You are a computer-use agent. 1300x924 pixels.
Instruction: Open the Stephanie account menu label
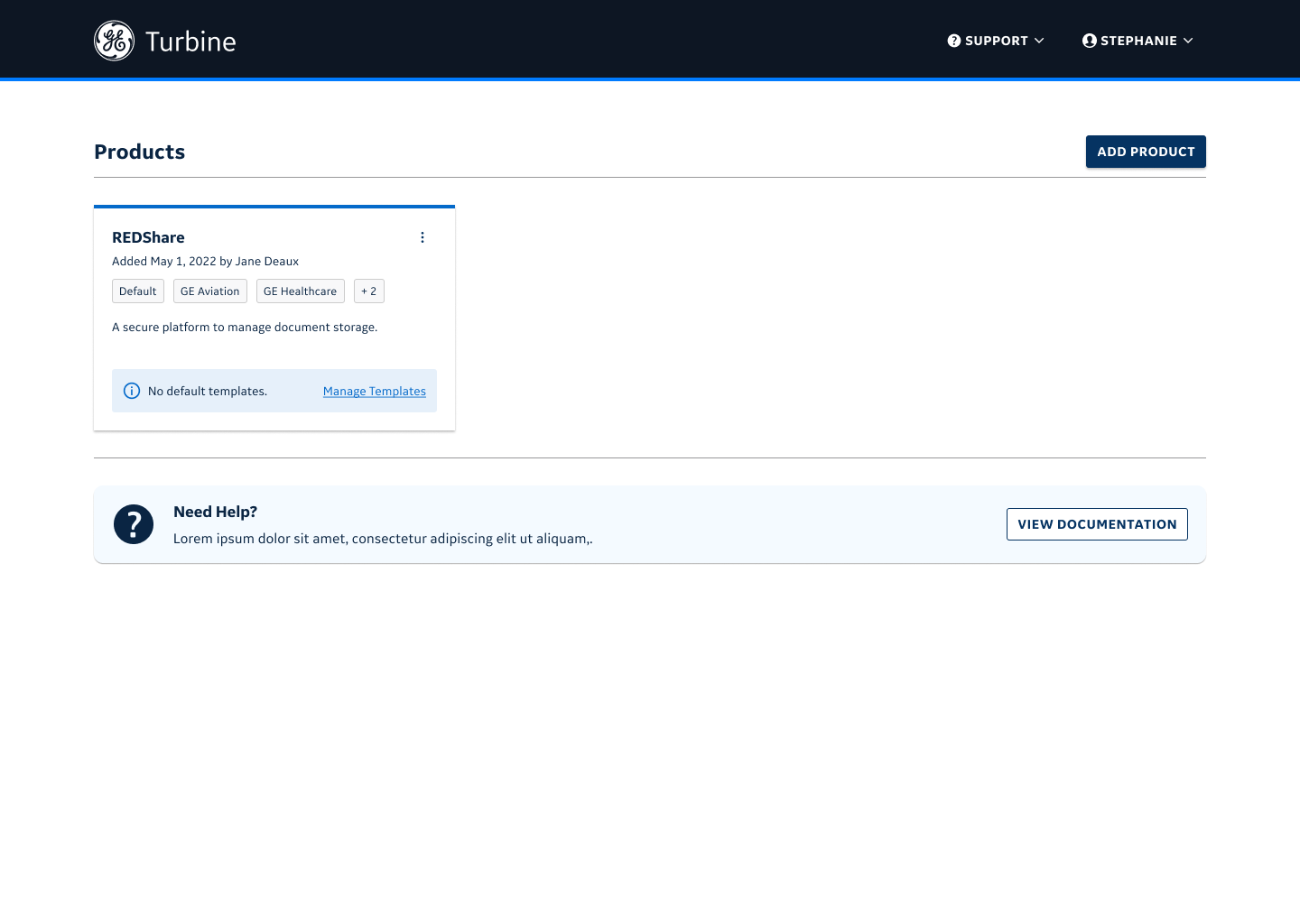[x=1137, y=41]
